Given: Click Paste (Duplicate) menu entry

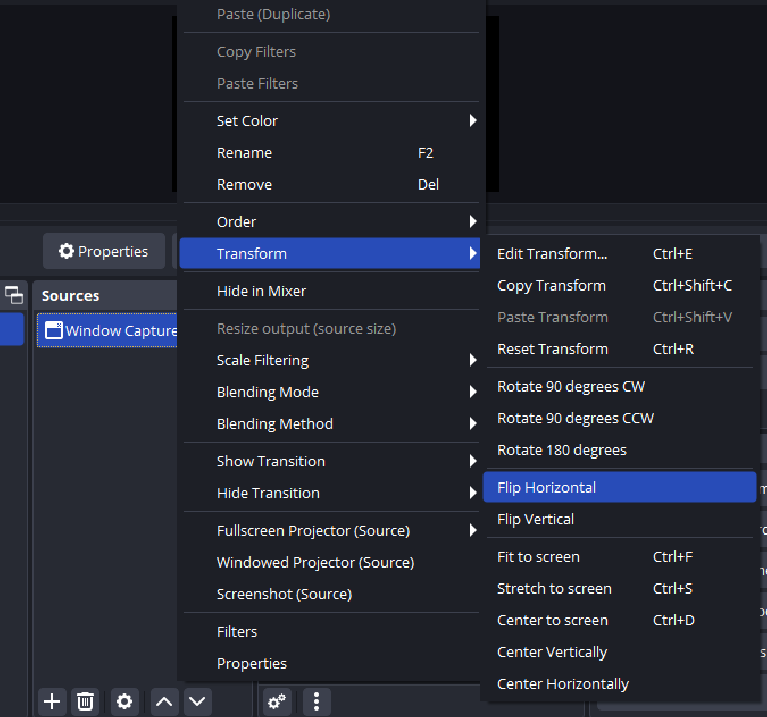Looking at the screenshot, I should click(x=331, y=14).
